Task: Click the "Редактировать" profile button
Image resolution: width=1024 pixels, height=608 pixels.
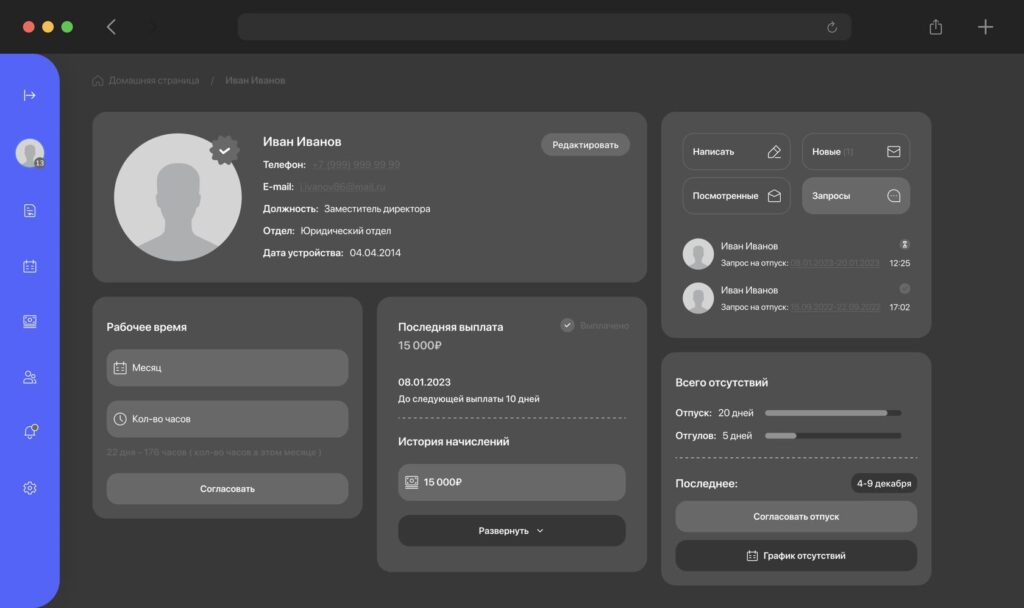Action: (585, 145)
